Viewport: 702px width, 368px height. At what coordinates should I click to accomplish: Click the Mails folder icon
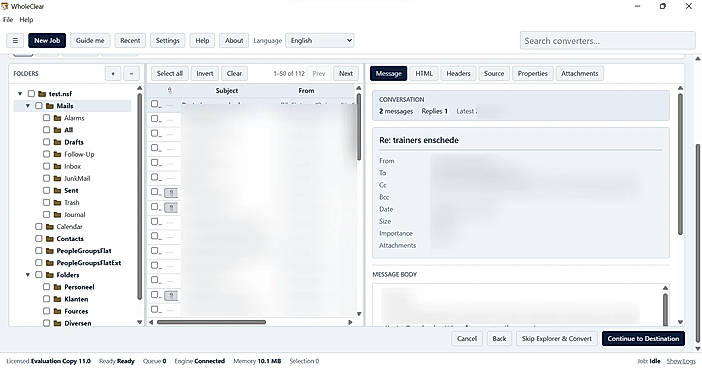pos(50,106)
